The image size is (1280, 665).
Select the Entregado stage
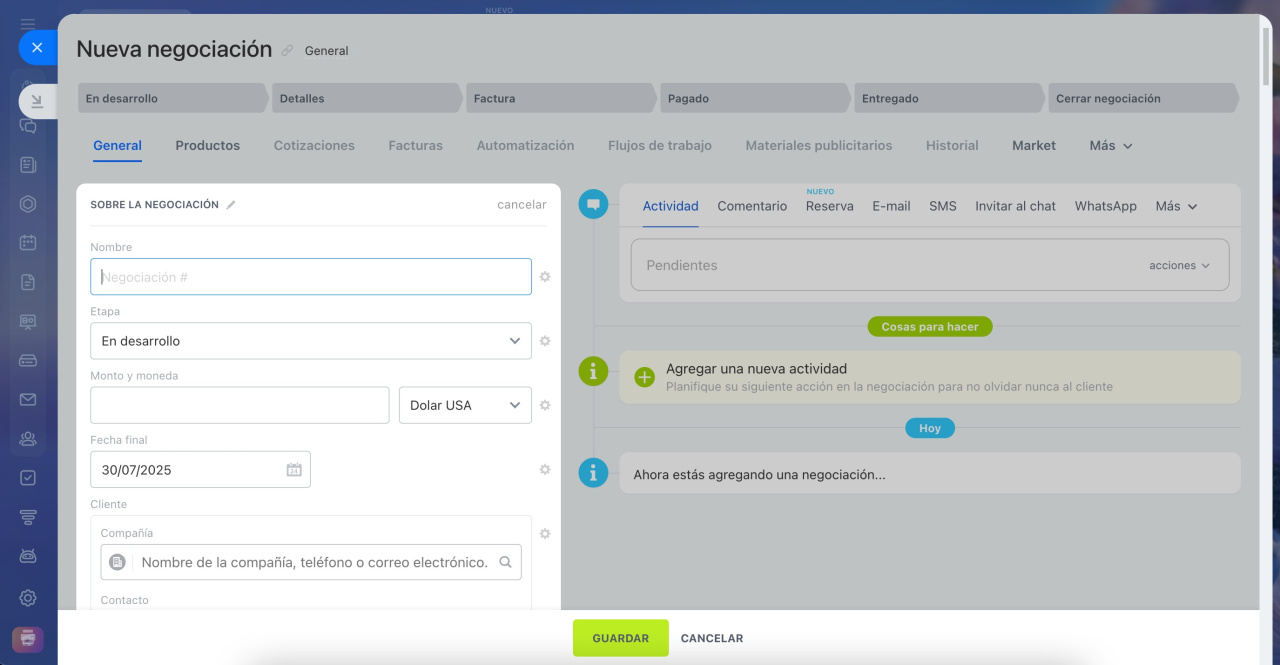pos(950,98)
